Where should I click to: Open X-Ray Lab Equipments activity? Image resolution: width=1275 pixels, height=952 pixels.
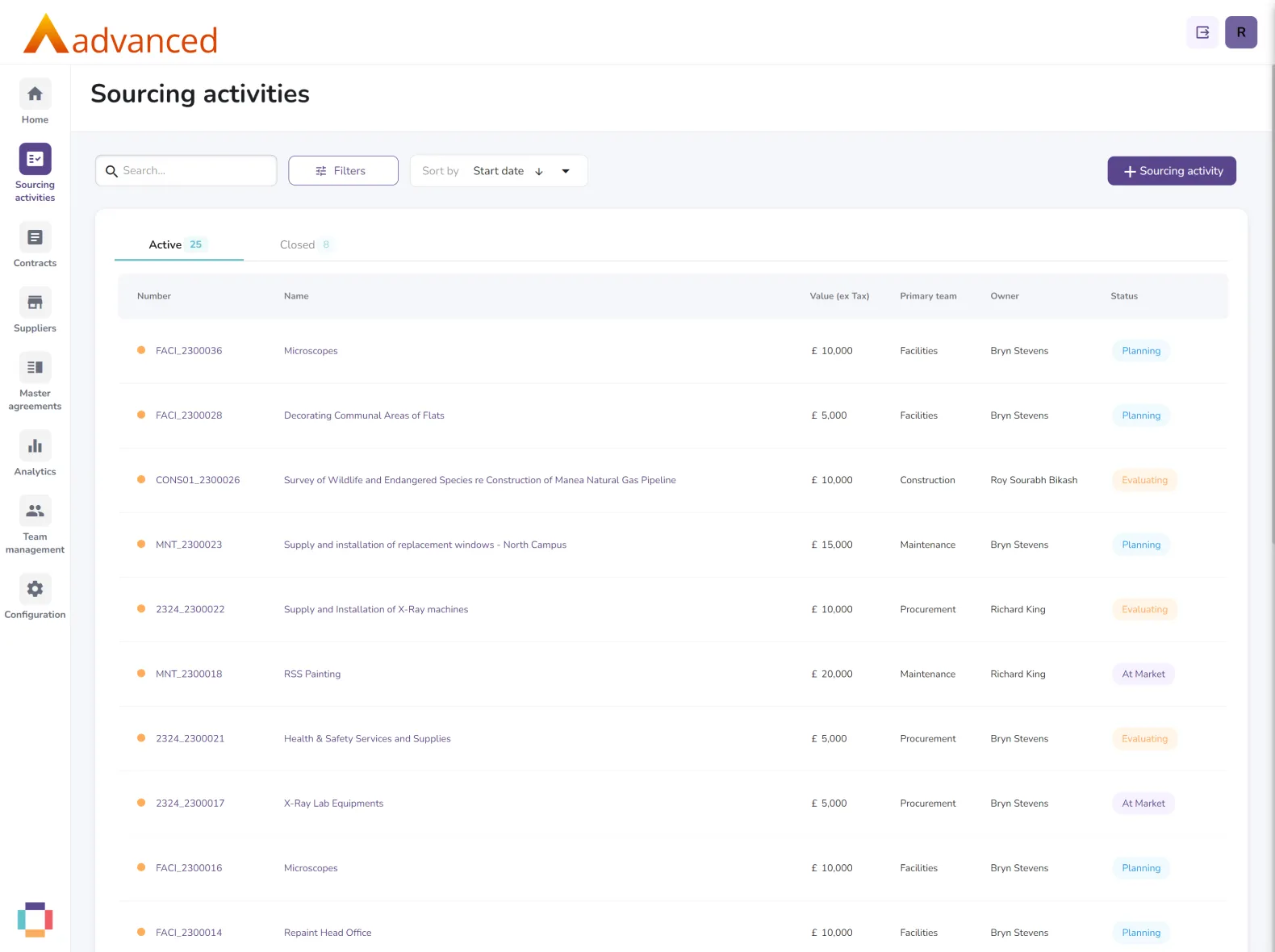click(x=333, y=803)
